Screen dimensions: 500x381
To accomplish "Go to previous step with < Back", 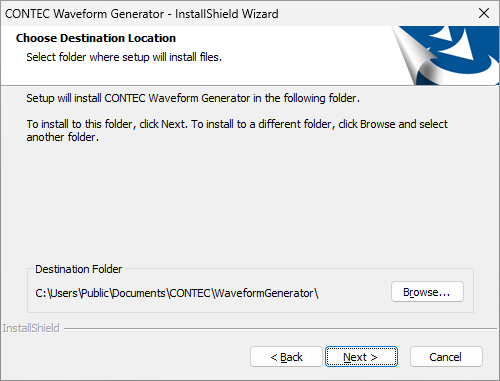I will (x=286, y=357).
